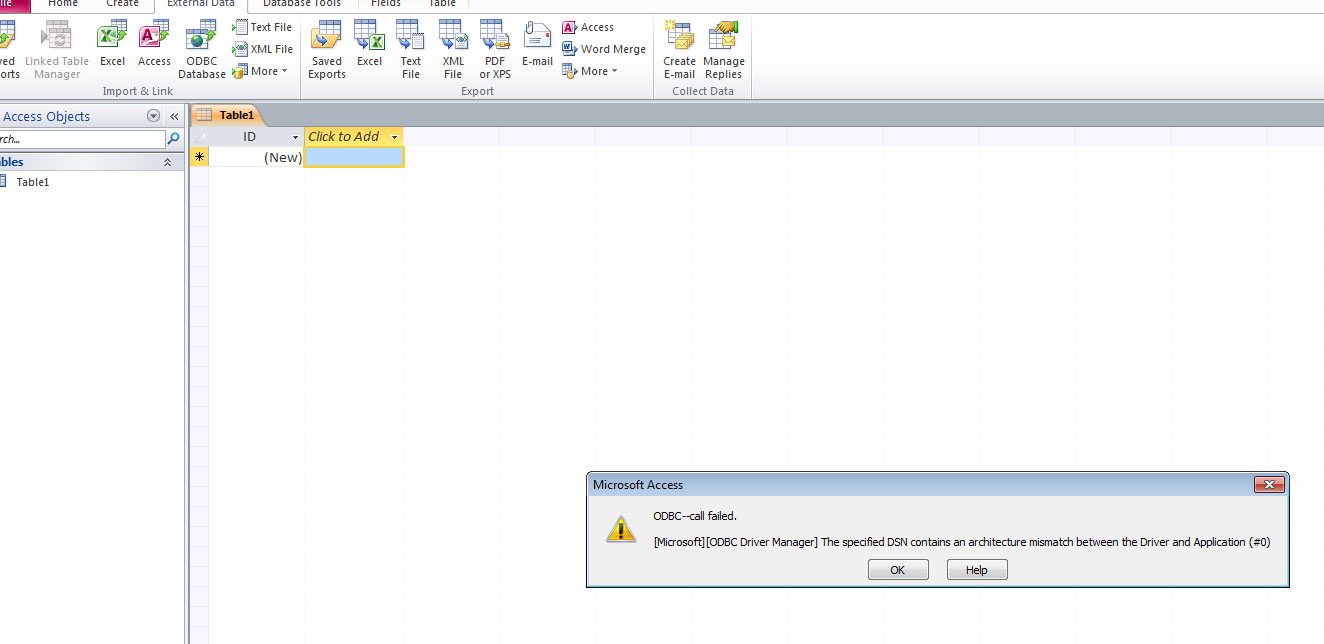1324x644 pixels.
Task: Open navigation pane category dropdown menu
Action: [153, 116]
